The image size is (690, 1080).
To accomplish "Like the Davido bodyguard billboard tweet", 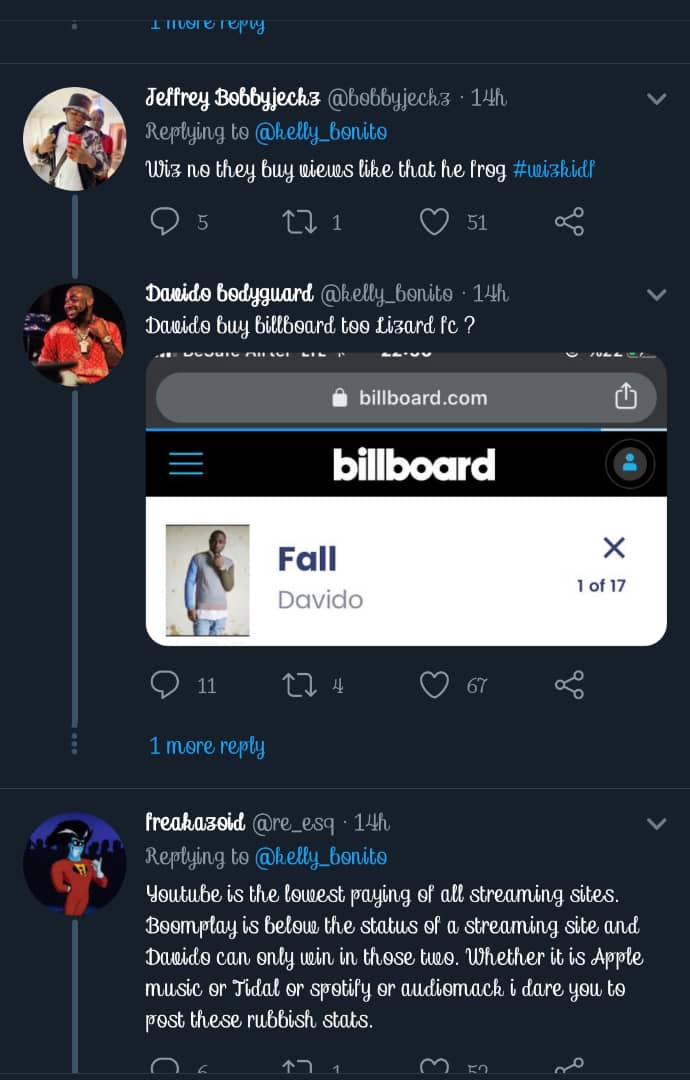I will 434,685.
